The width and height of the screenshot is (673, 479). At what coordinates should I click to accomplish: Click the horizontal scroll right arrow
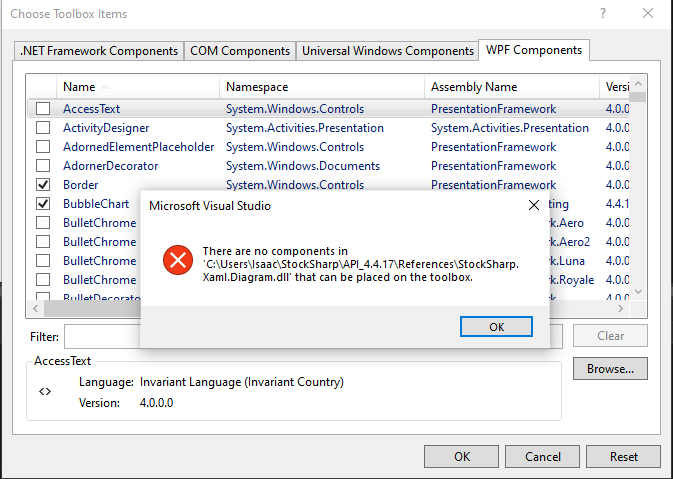click(x=621, y=308)
